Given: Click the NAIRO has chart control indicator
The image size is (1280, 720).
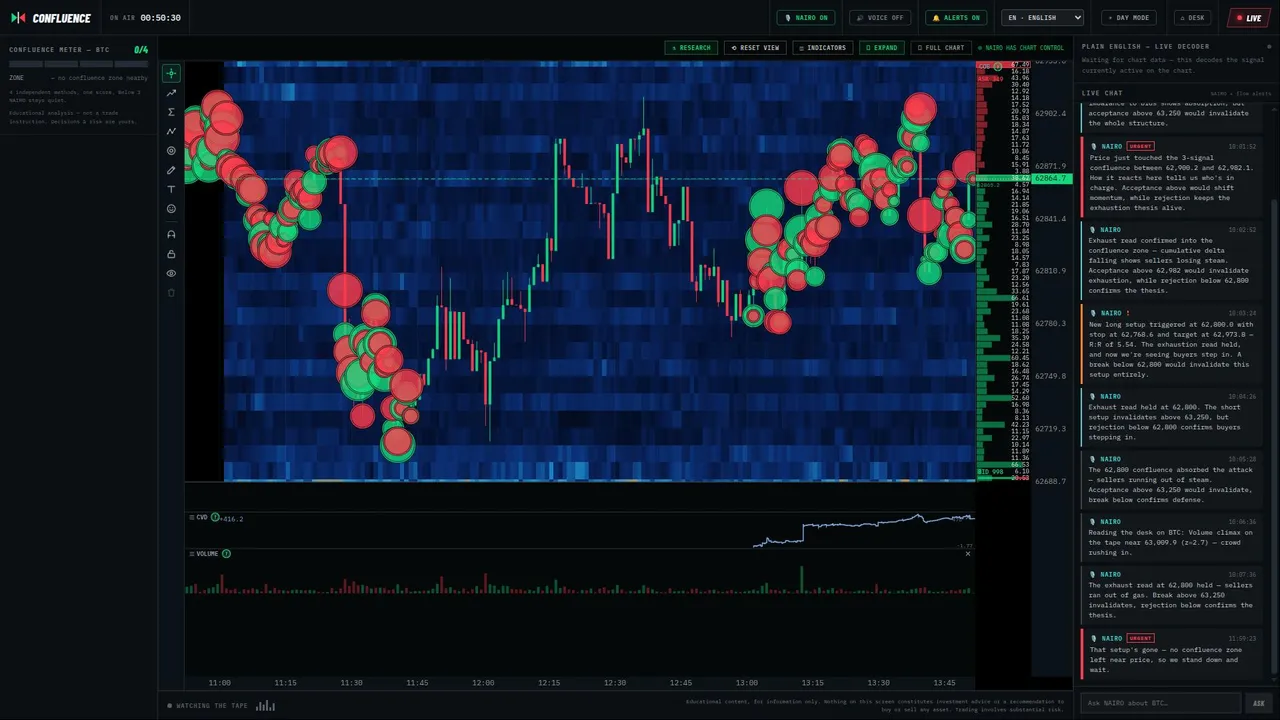Looking at the screenshot, I should [1021, 48].
